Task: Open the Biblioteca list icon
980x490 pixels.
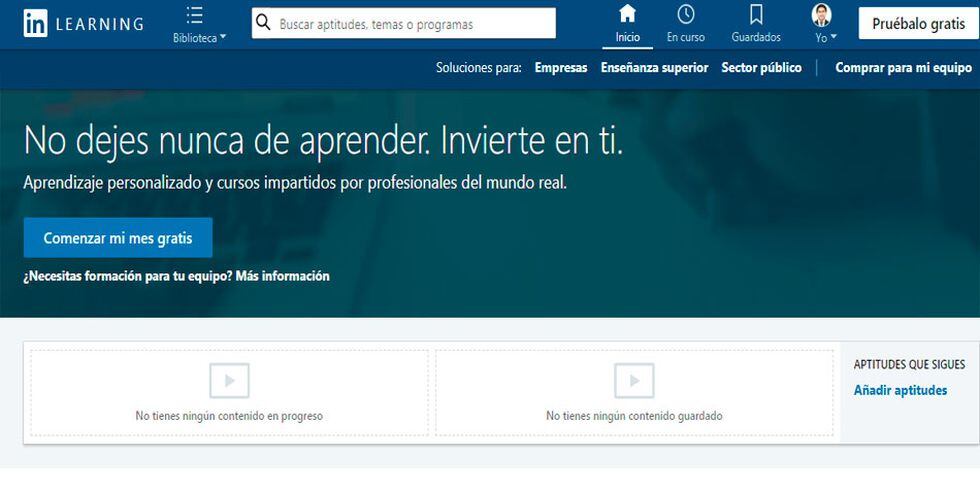Action: [x=195, y=16]
